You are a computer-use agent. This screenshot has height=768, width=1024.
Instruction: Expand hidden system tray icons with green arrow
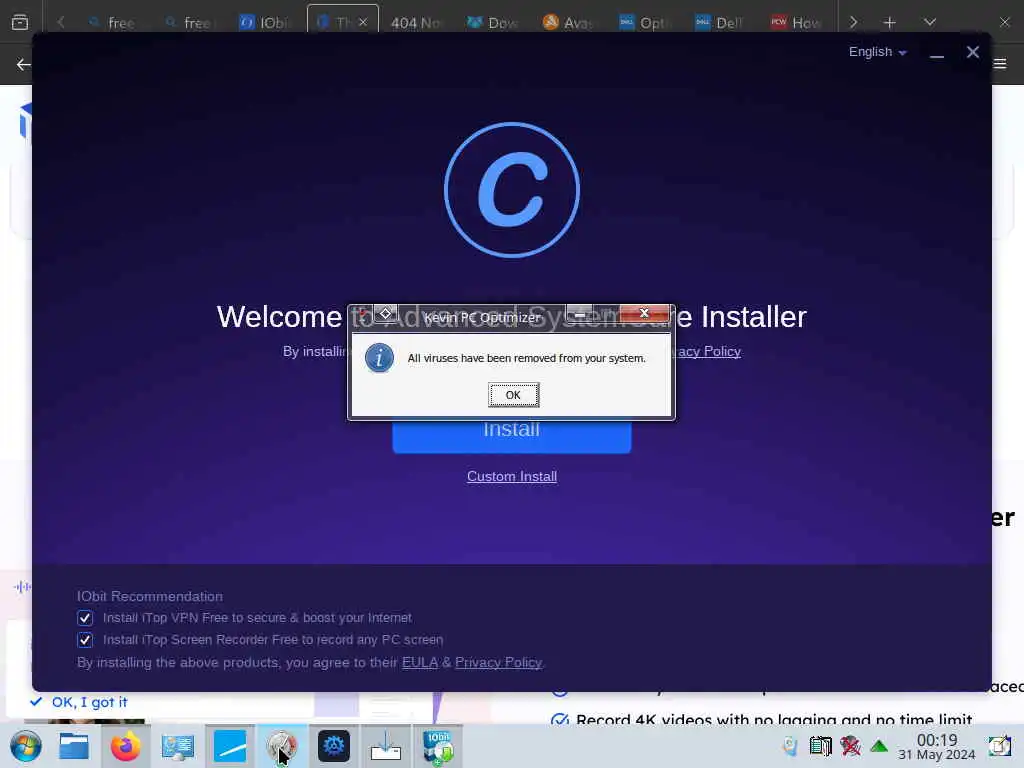879,746
